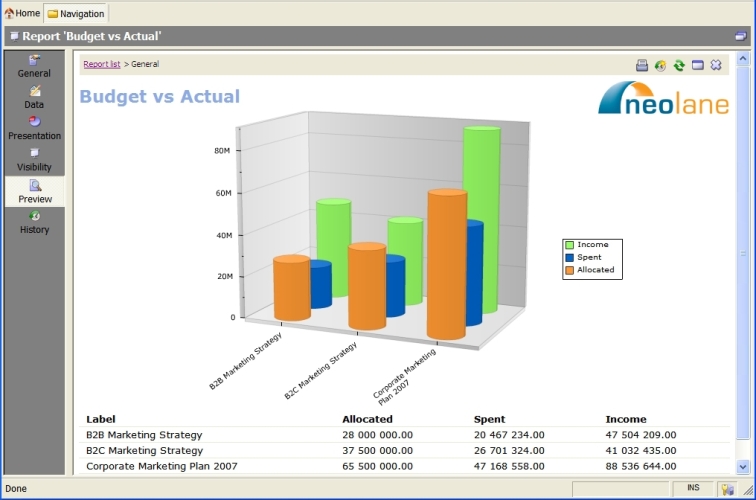Screen dimensions: 756x500
Task: Click the print report icon
Action: (x=642, y=65)
